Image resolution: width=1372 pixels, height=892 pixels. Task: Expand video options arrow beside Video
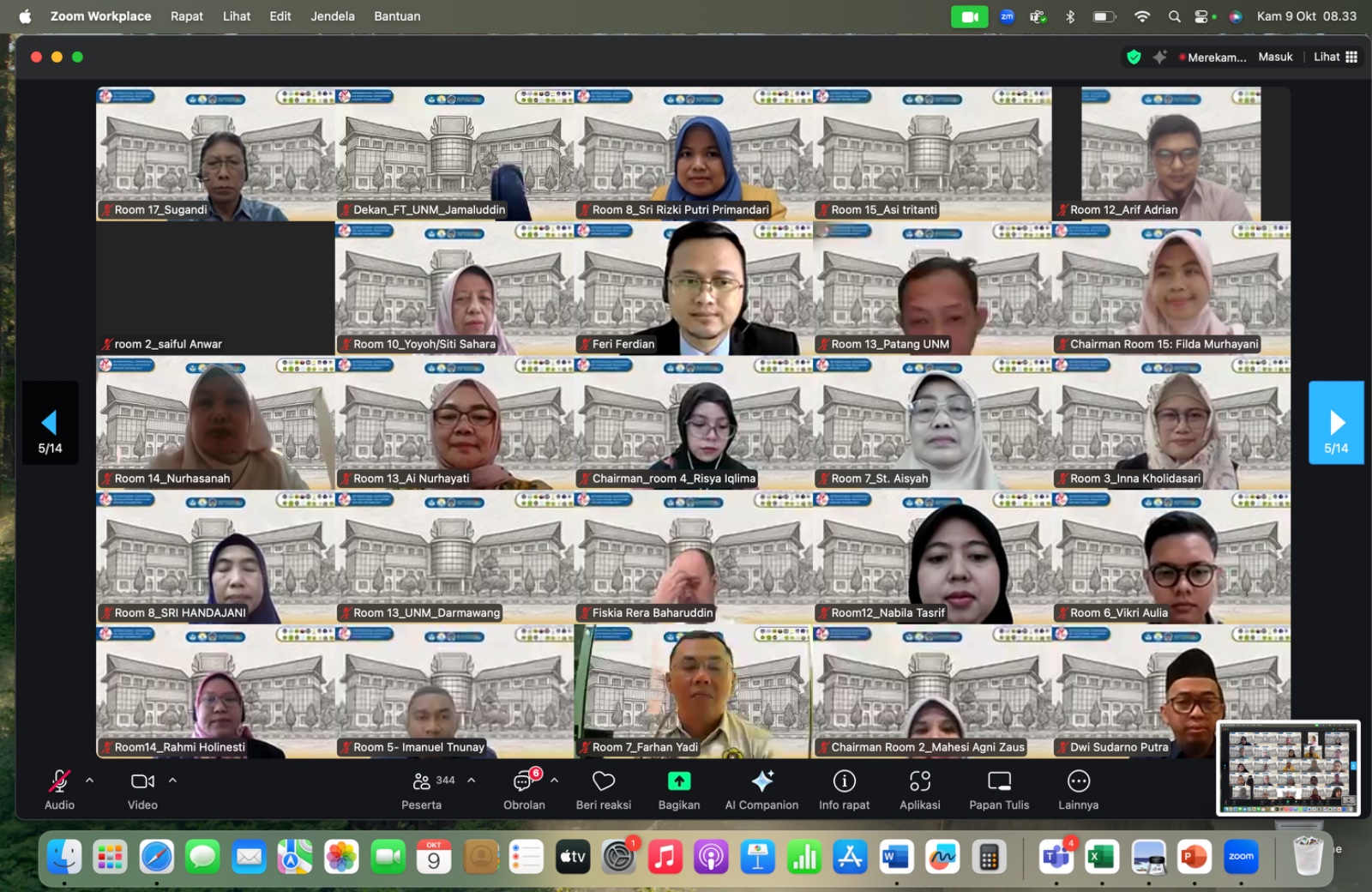[173, 780]
